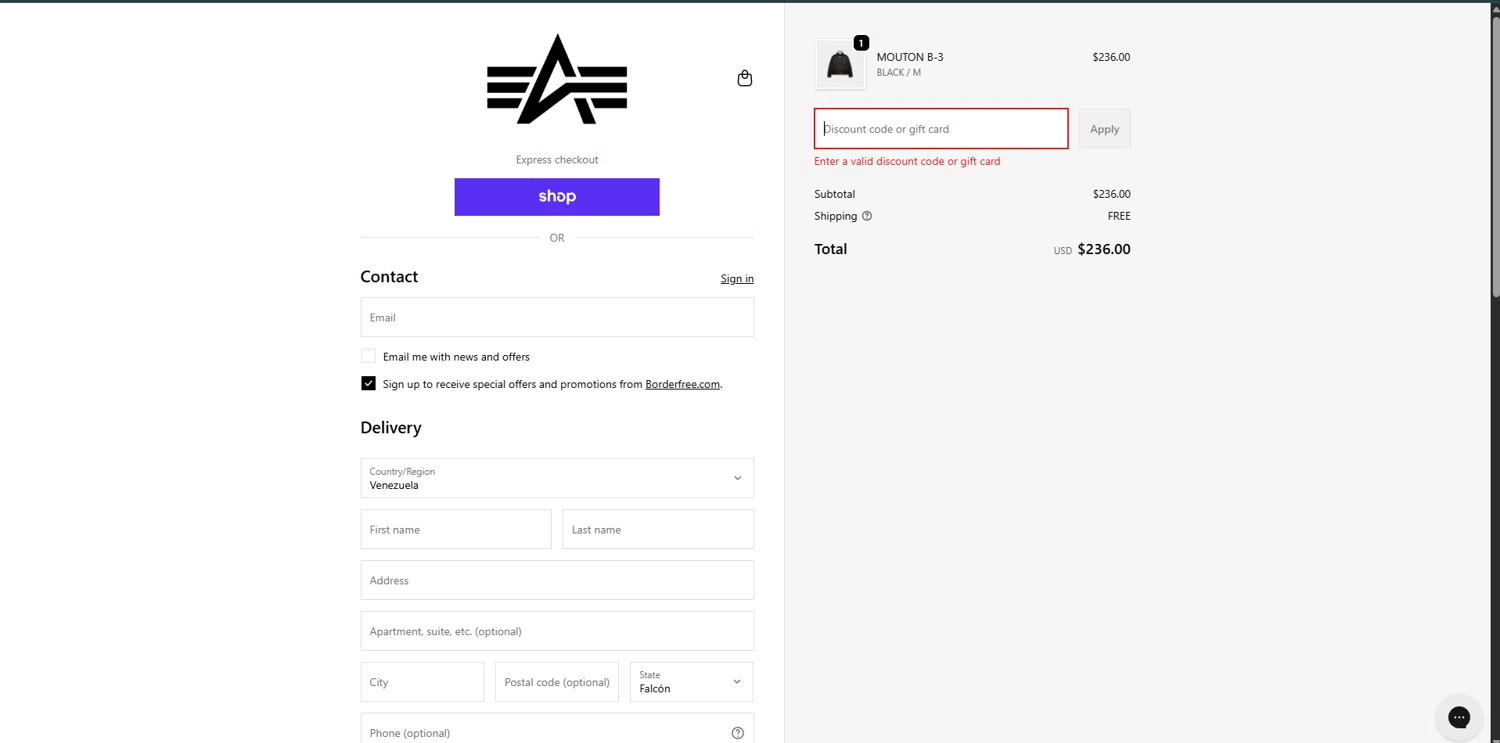The height and width of the screenshot is (743, 1500).
Task: Click the Alpha Industries logo
Action: point(557,80)
